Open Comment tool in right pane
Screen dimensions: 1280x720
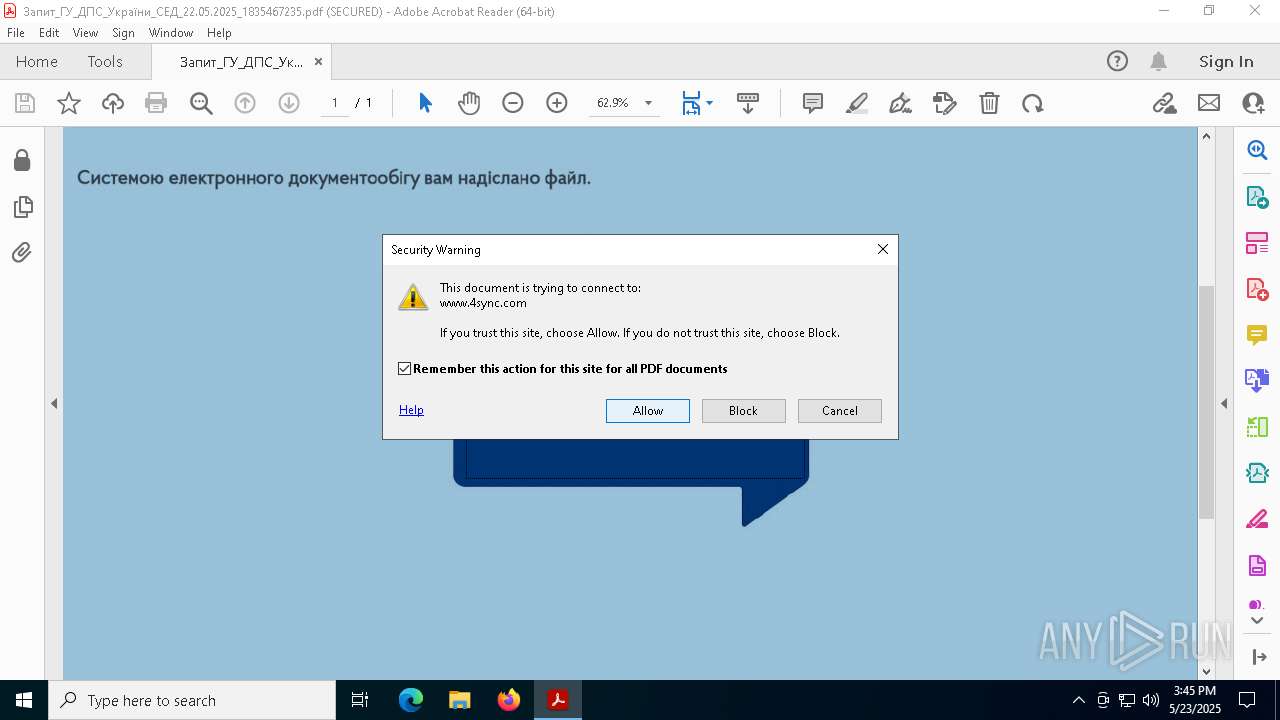pyautogui.click(x=1257, y=335)
